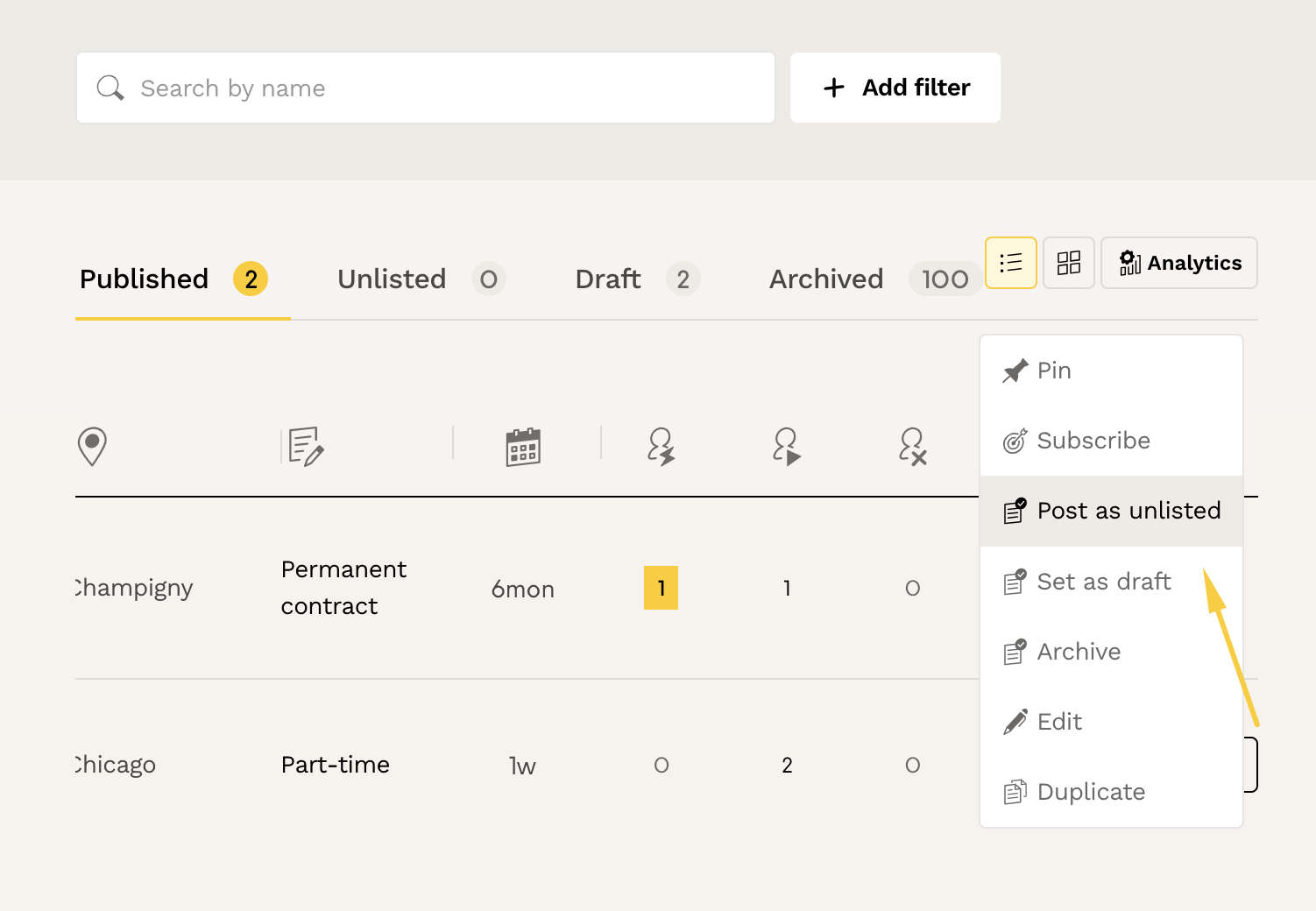Click the contract type column icon
Viewport: 1316px width, 911px height.
coord(306,447)
